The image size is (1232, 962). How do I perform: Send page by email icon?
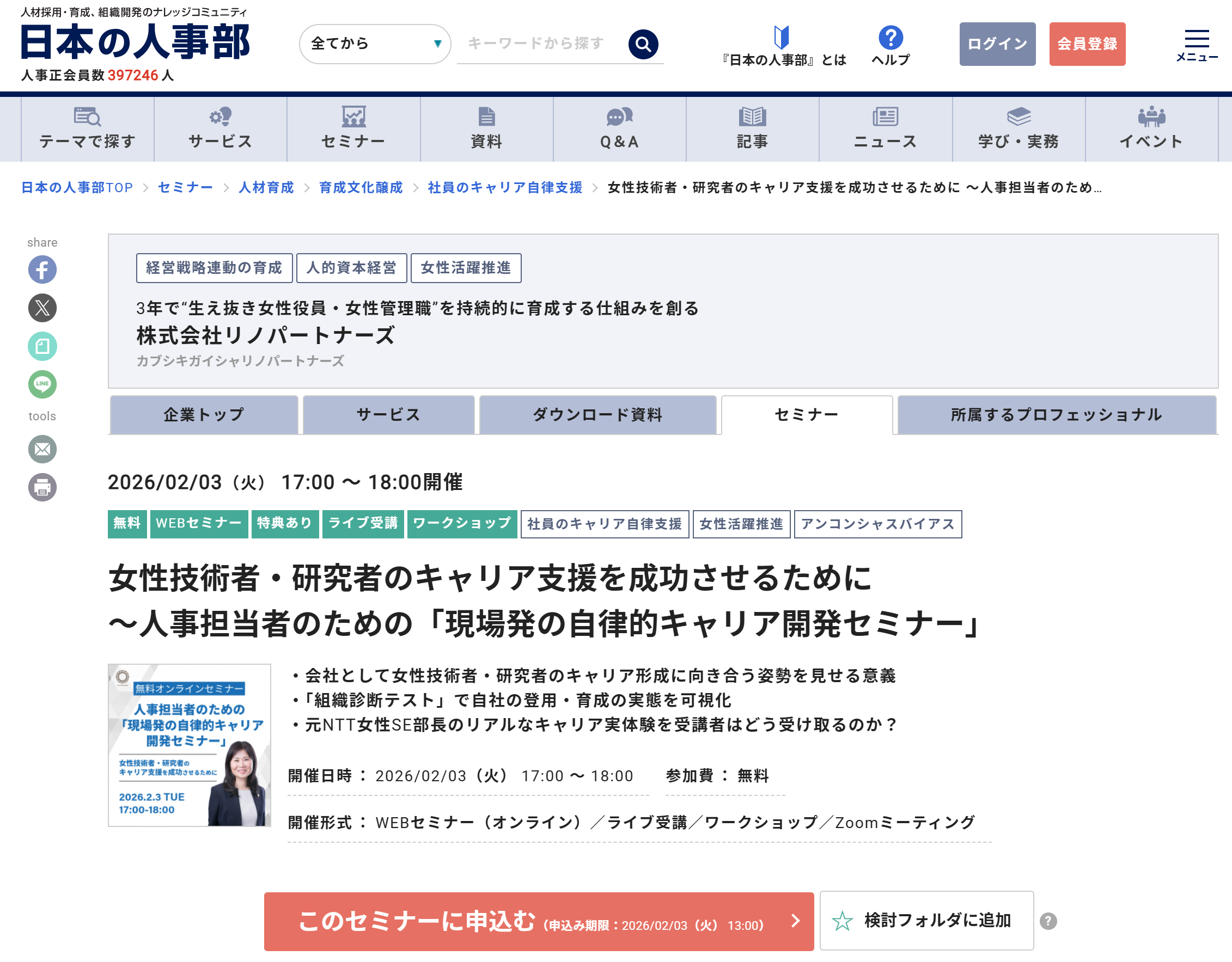tap(42, 449)
